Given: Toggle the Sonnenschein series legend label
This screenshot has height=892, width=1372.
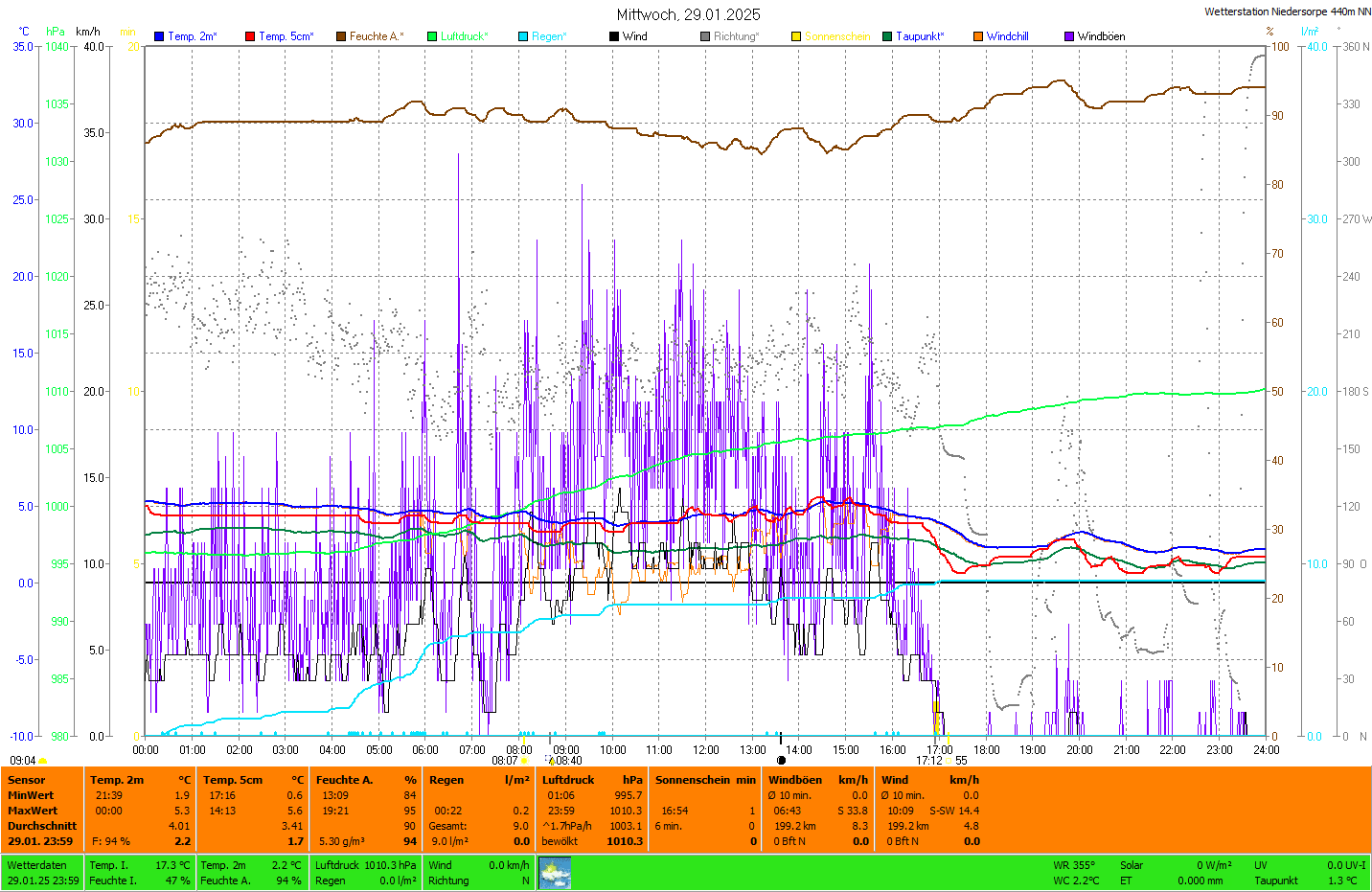Looking at the screenshot, I should pos(836,36).
